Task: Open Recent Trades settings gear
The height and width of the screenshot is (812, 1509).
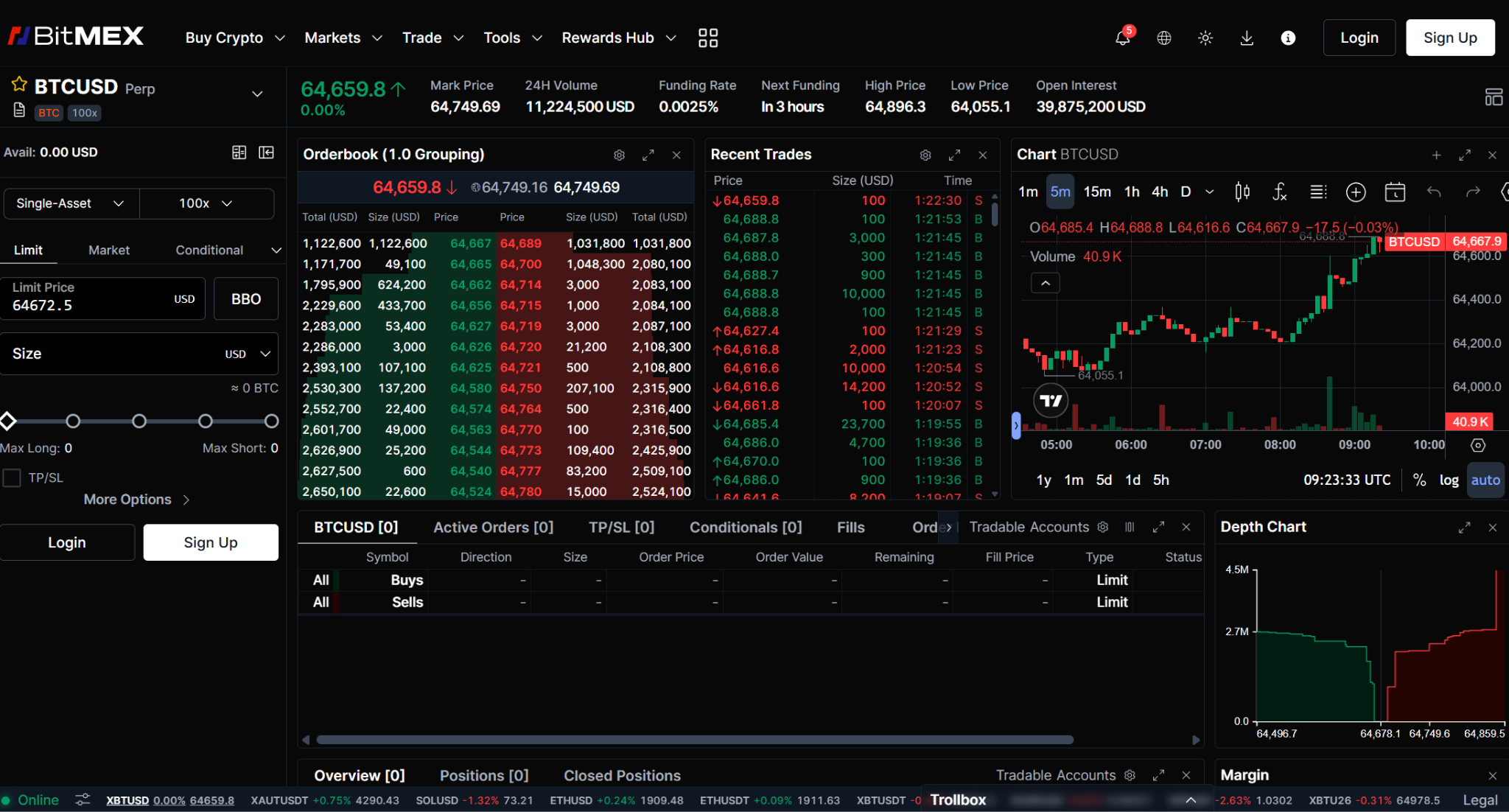Action: pos(925,155)
